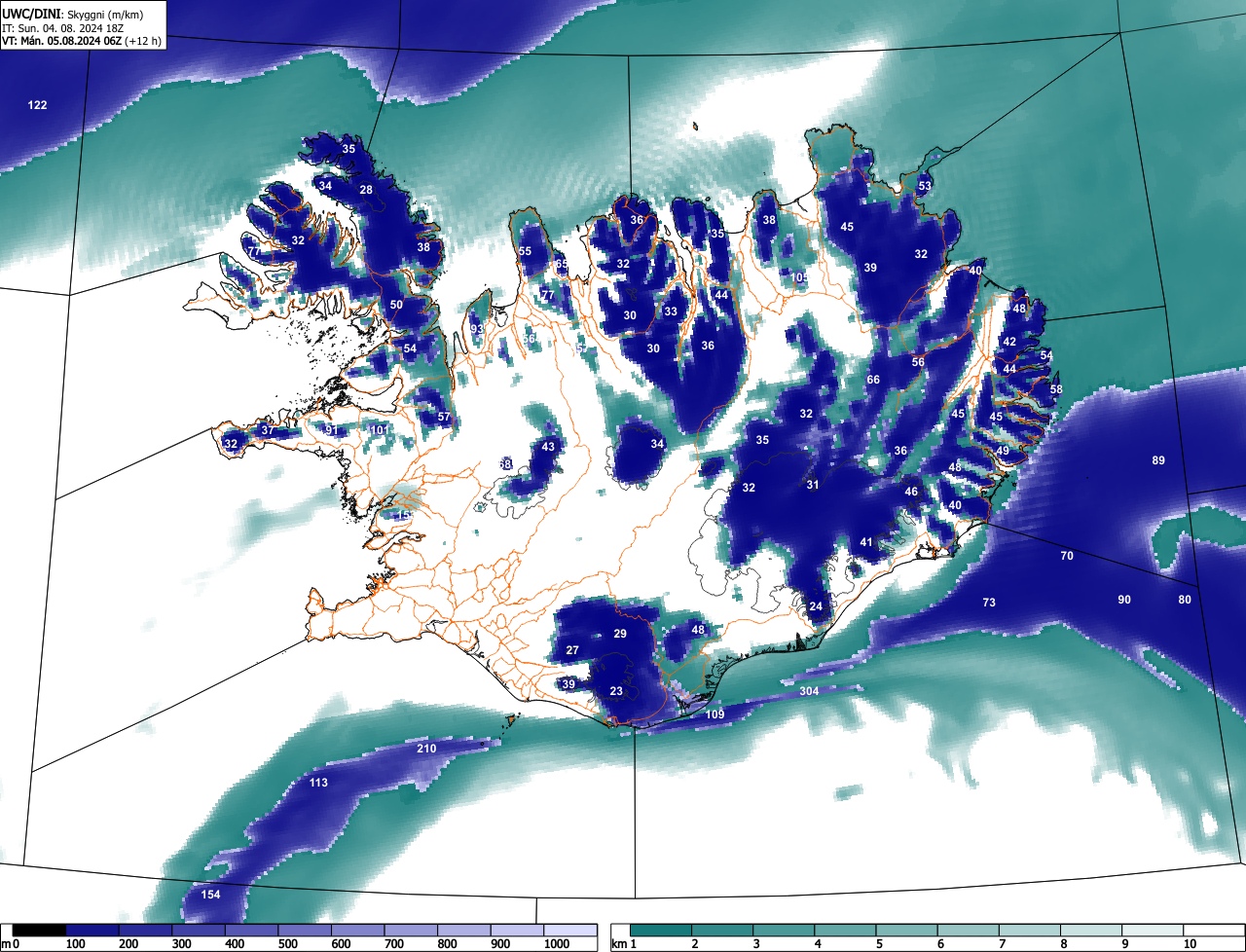Select the offshore value 89 in the east
Image resolution: width=1246 pixels, height=952 pixels.
click(x=1157, y=460)
